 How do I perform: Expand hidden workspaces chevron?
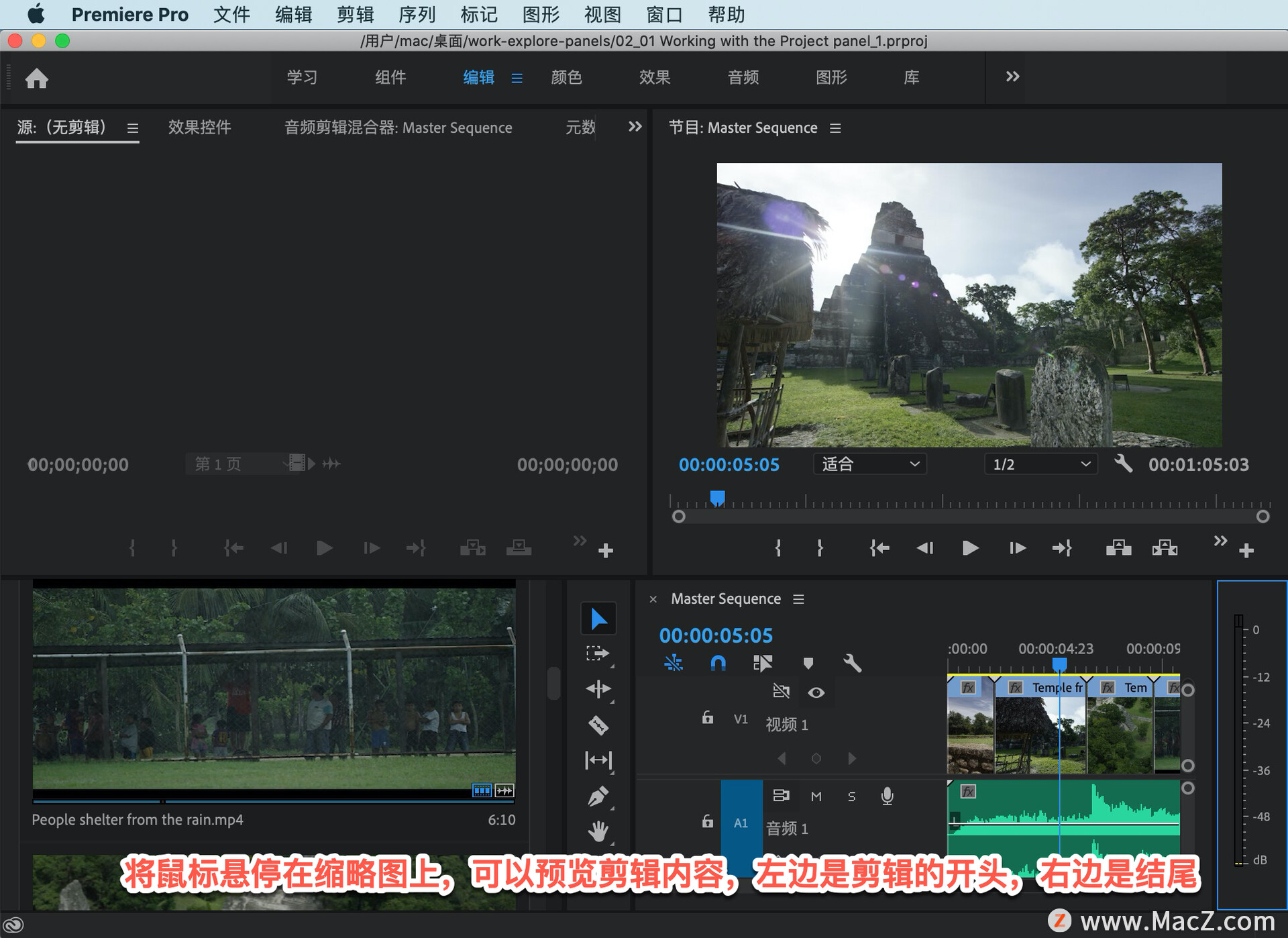point(1013,76)
